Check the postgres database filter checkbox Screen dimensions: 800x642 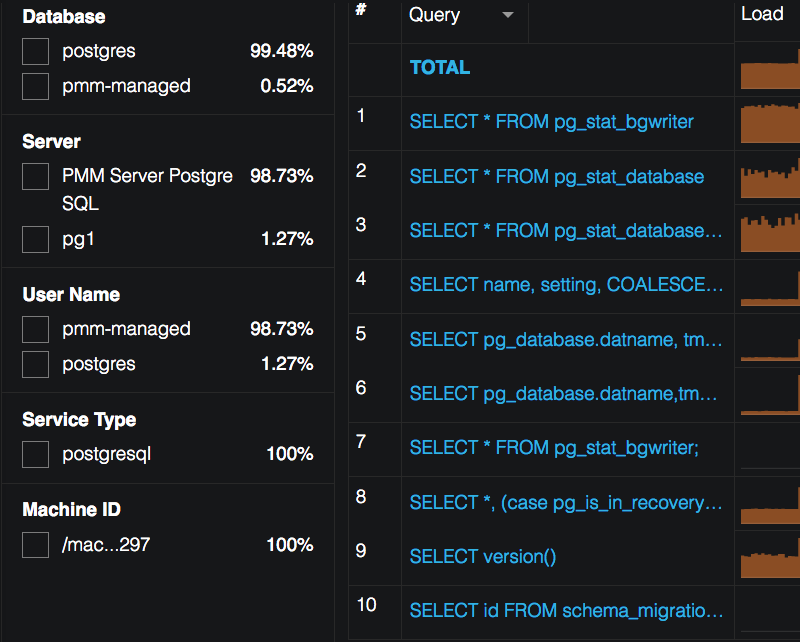36,52
